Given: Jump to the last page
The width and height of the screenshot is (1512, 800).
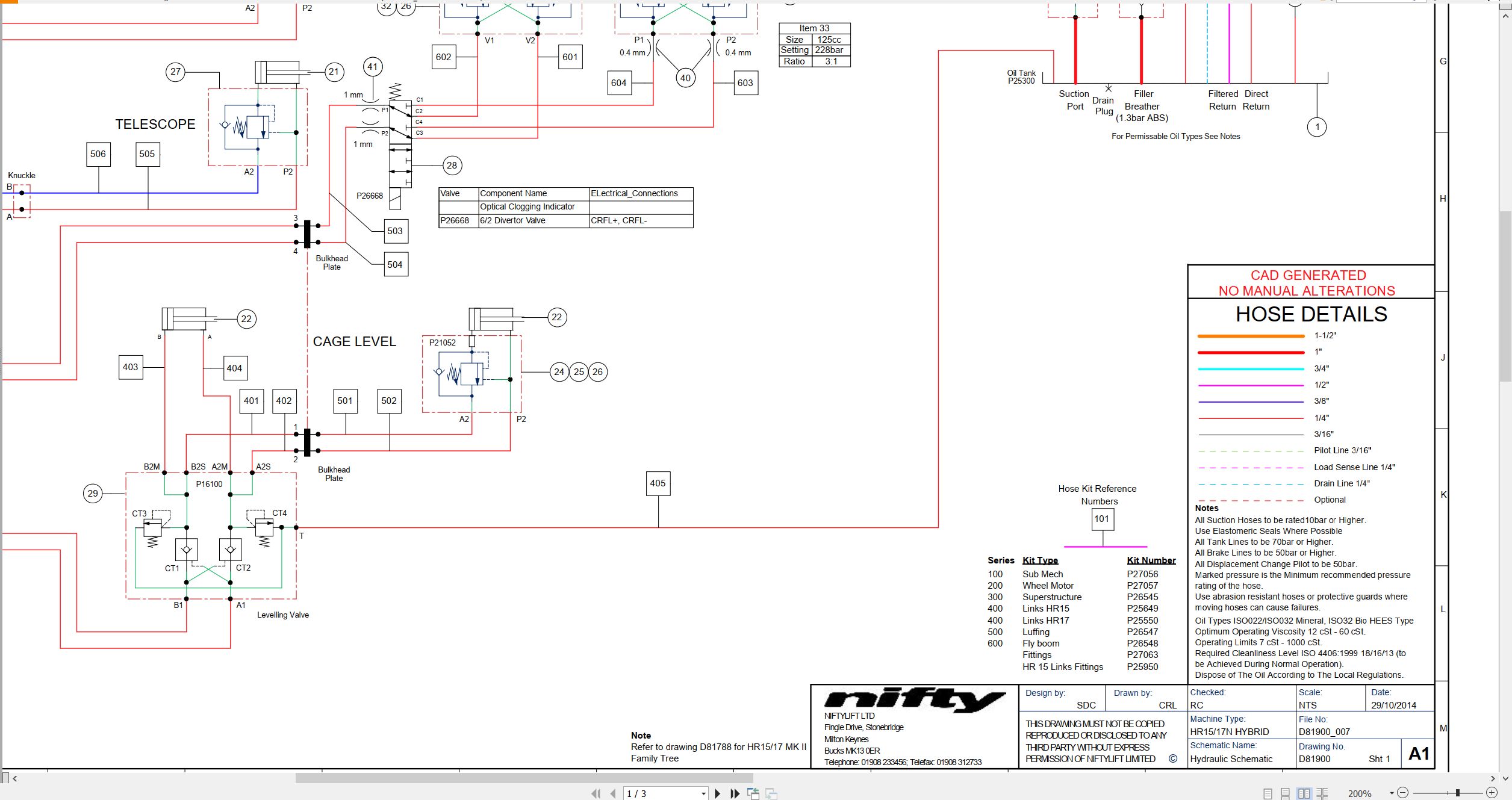Looking at the screenshot, I should click(x=735, y=793).
